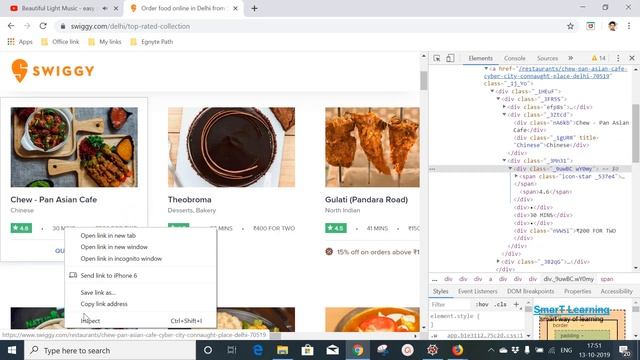
Task: Click the Filter styles input field
Action: point(451,304)
